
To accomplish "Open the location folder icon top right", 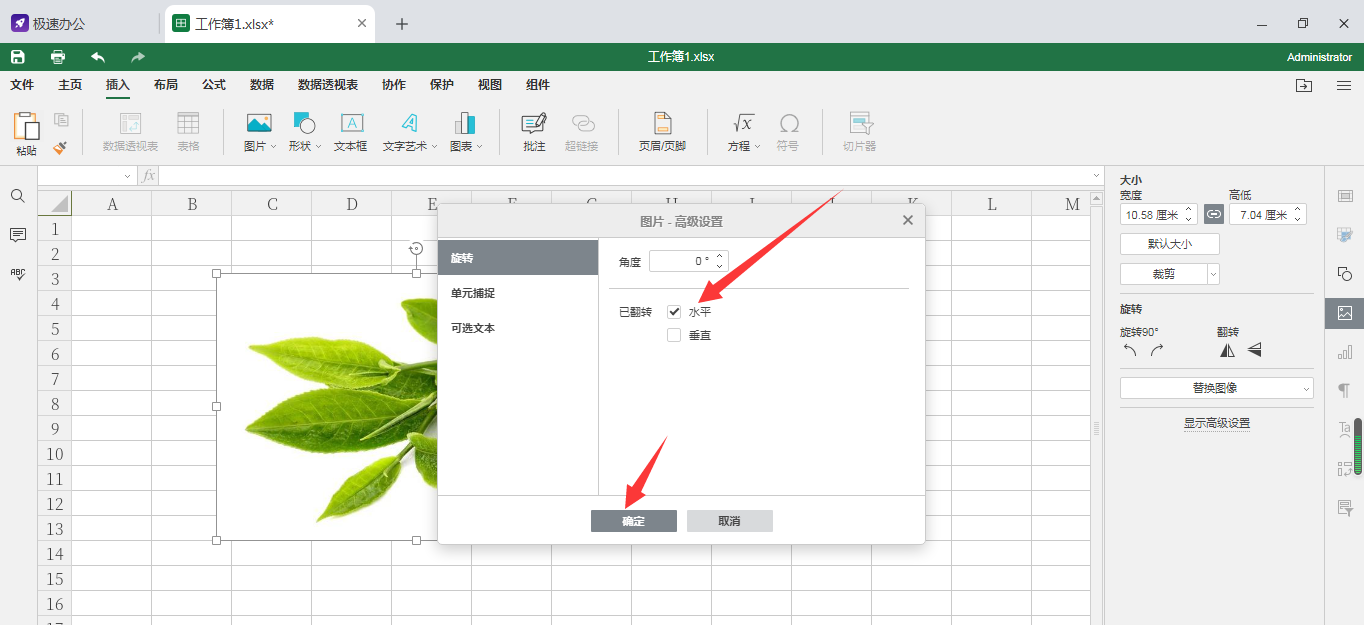I will click(1304, 86).
